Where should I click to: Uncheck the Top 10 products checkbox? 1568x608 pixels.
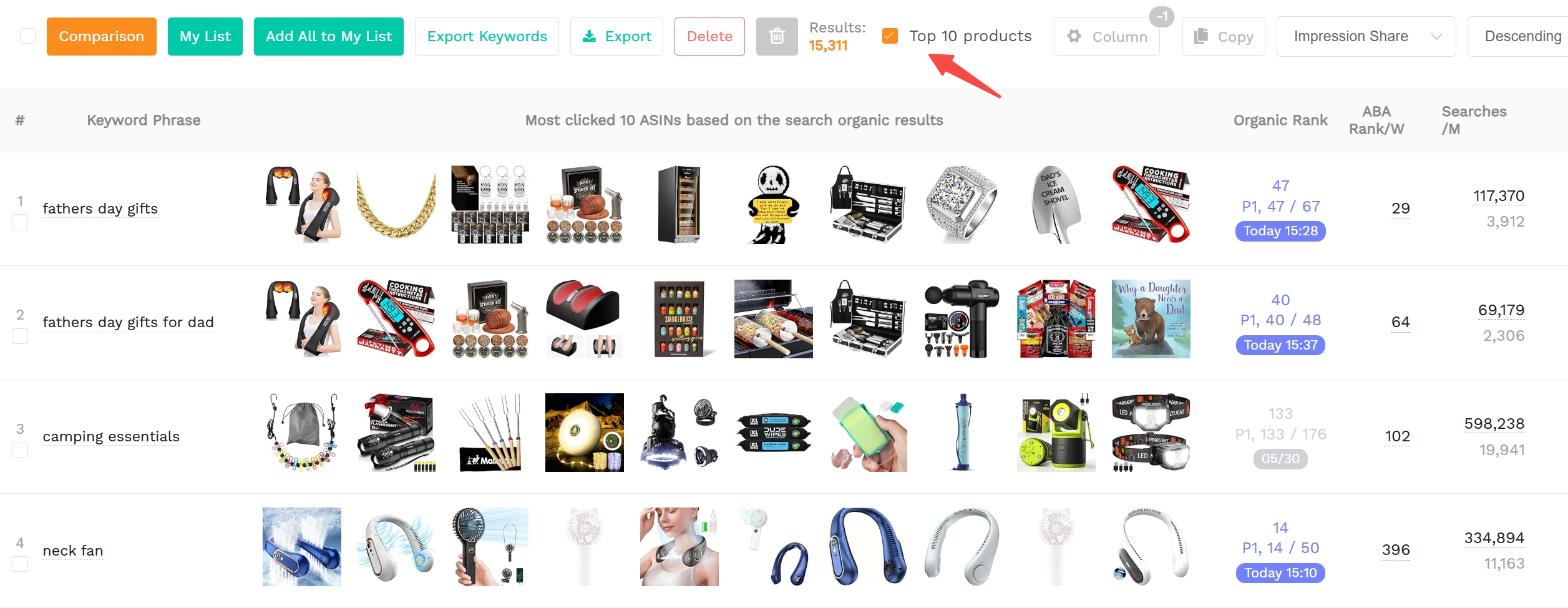[x=890, y=36]
